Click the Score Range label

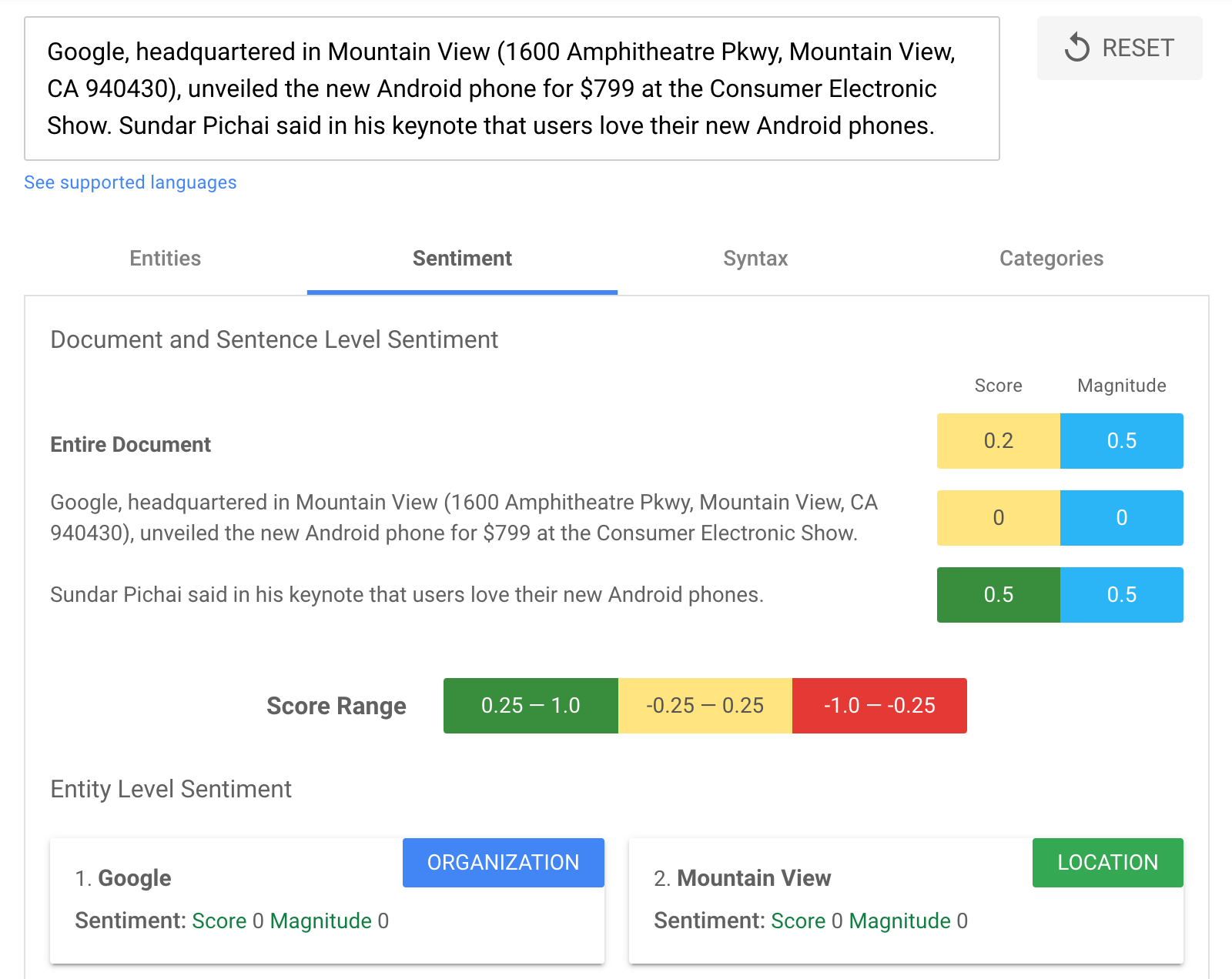coord(336,706)
